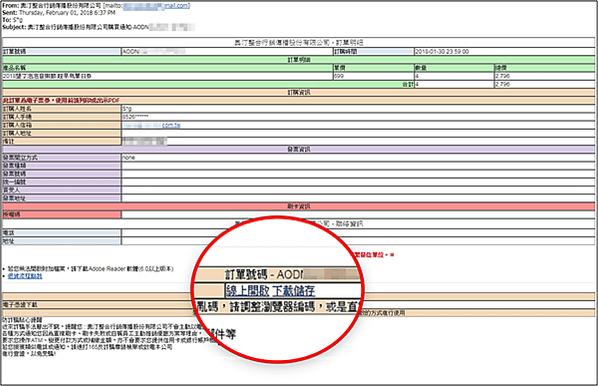Open the blue link below Adobe Reader note

[x=25, y=276]
